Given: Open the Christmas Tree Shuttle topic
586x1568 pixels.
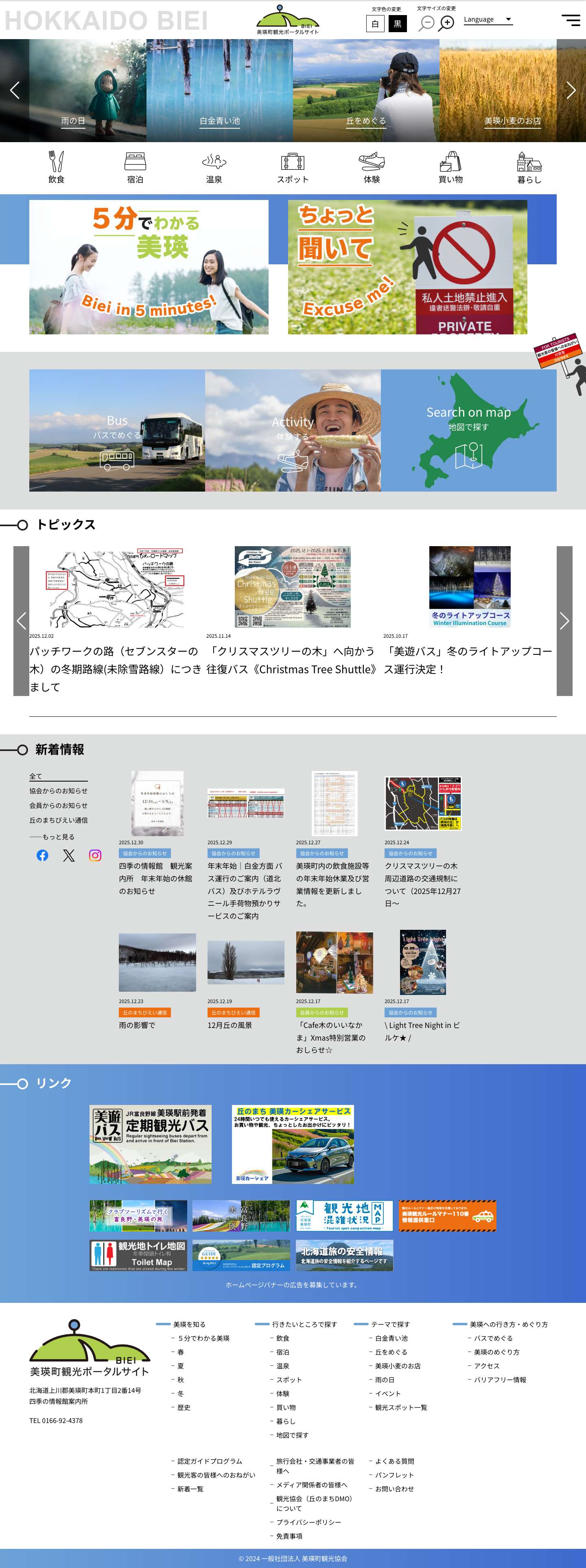Looking at the screenshot, I should click(293, 611).
